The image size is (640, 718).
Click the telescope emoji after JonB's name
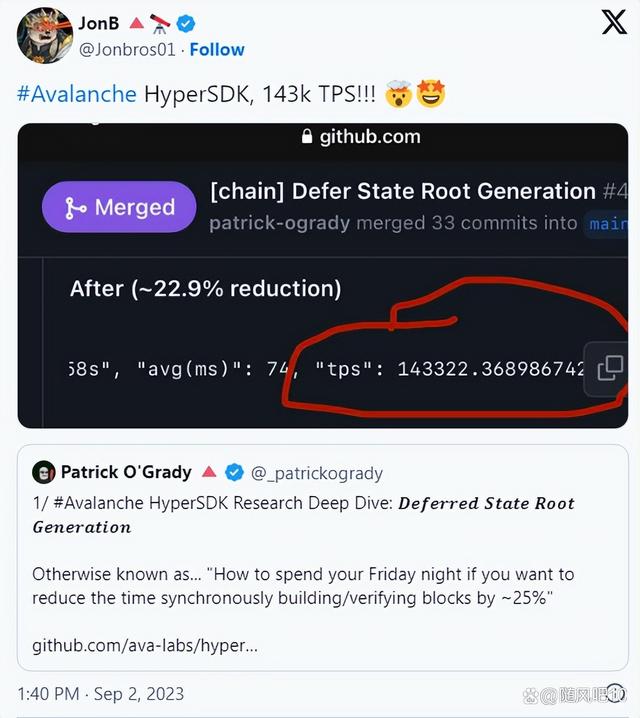pyautogui.click(x=160, y=22)
